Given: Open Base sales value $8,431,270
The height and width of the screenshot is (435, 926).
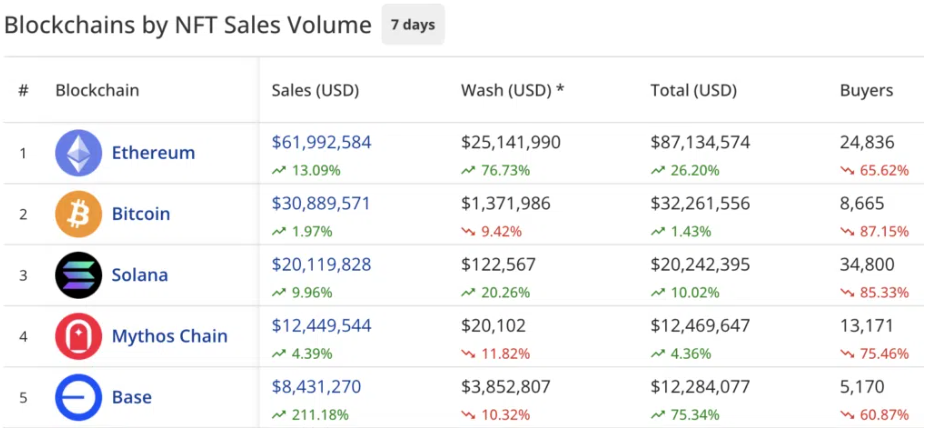Looking at the screenshot, I should [316, 387].
